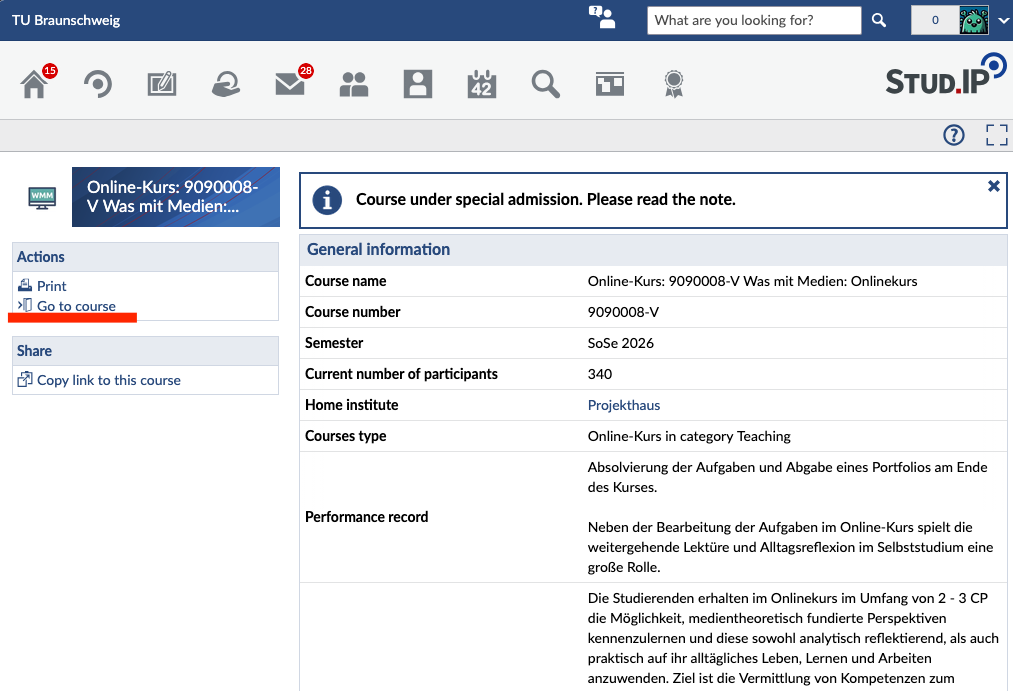Open the Profile person icon
Viewport: 1013px width, 691px height.
418,84
